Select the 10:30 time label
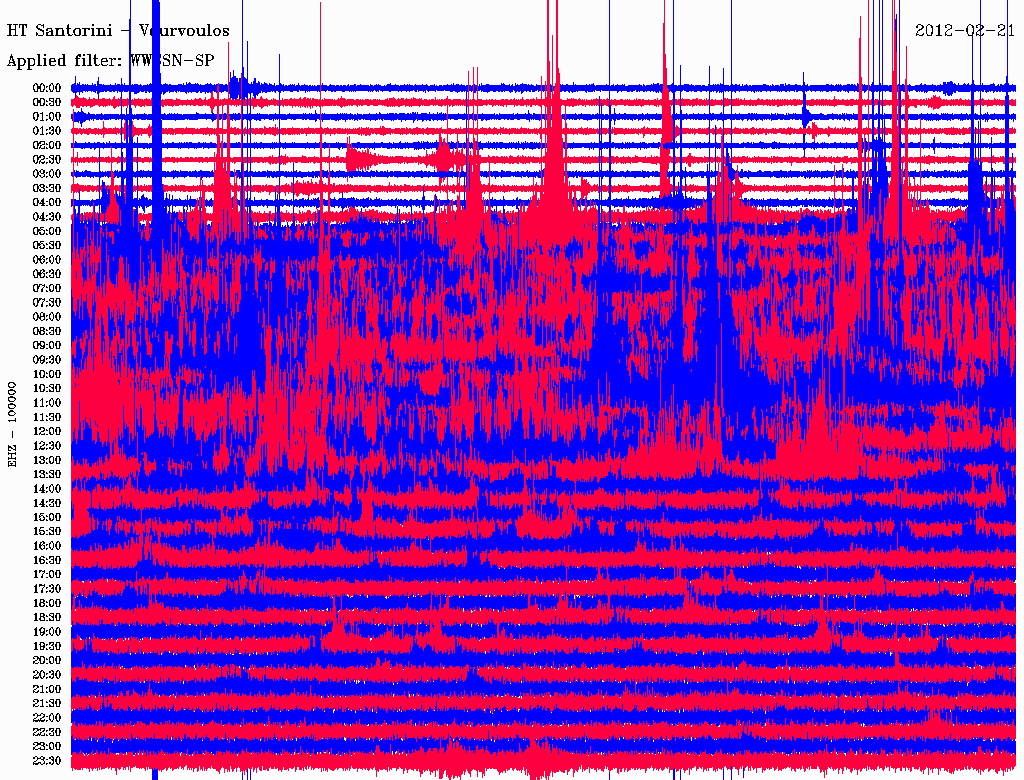This screenshot has width=1024, height=780. pos(47,388)
